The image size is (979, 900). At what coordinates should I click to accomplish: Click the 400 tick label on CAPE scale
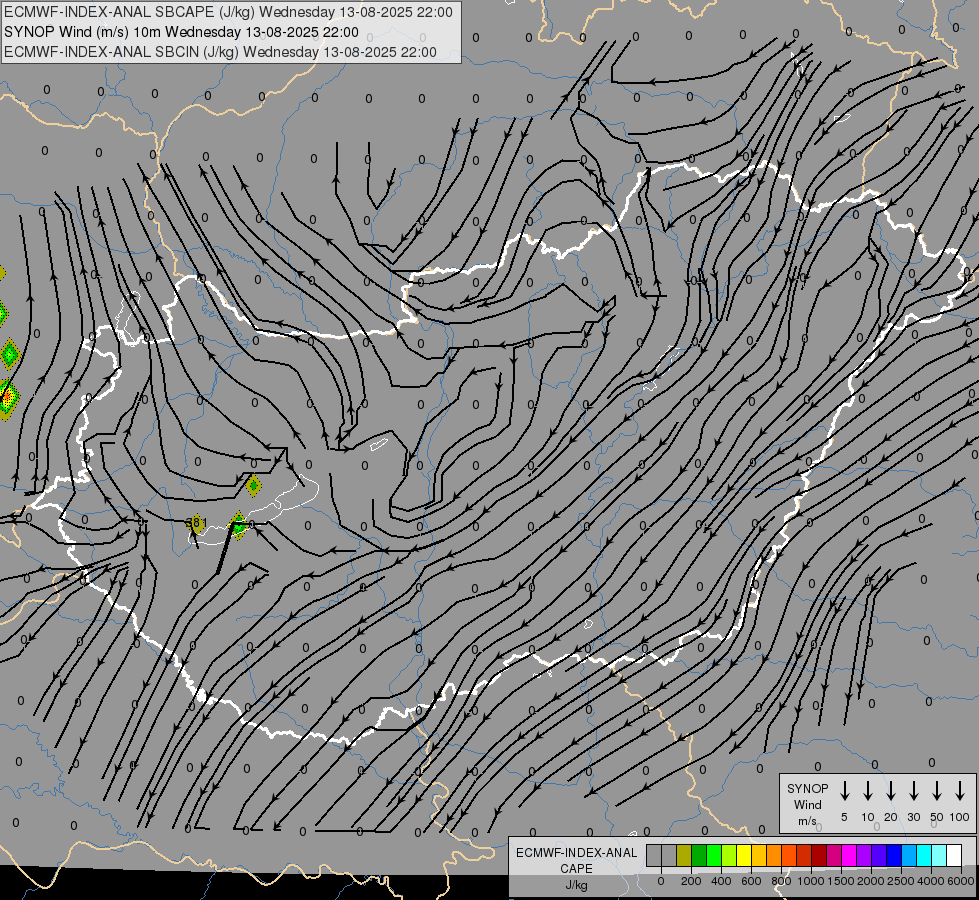(x=721, y=881)
